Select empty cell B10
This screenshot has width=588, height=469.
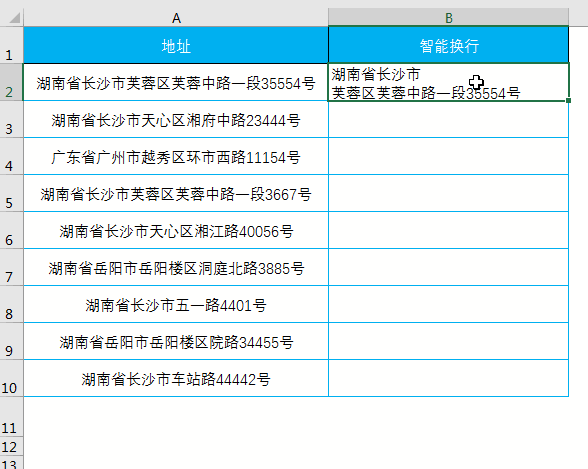448,378
